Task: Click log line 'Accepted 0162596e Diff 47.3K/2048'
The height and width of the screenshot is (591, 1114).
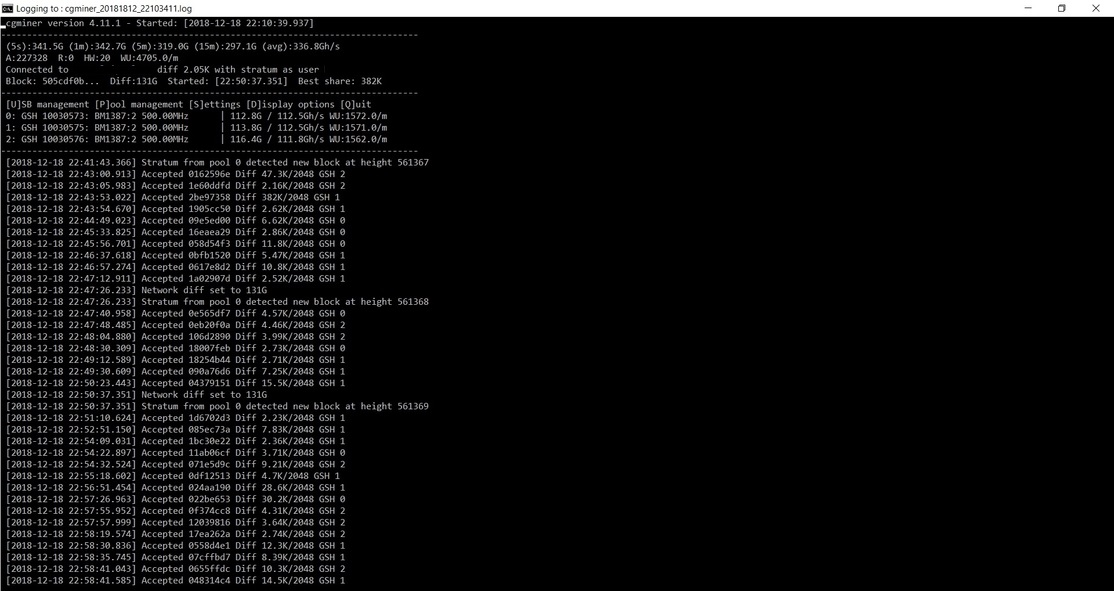Action: 175,174
